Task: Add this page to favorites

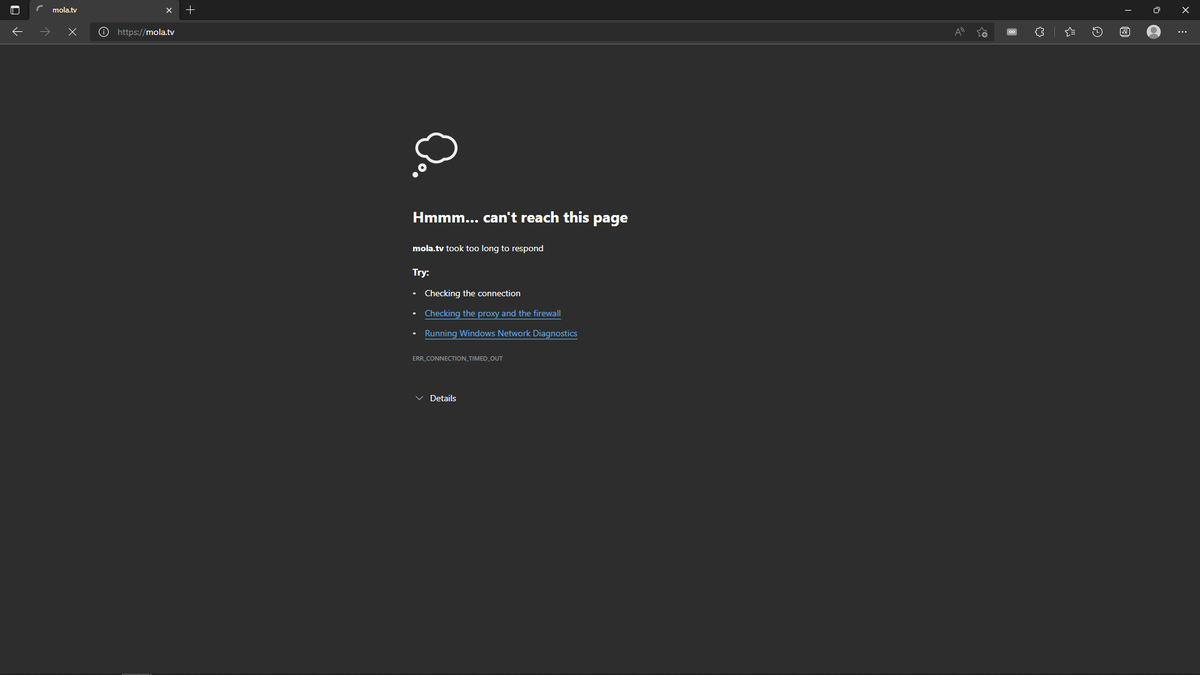Action: coord(983,32)
